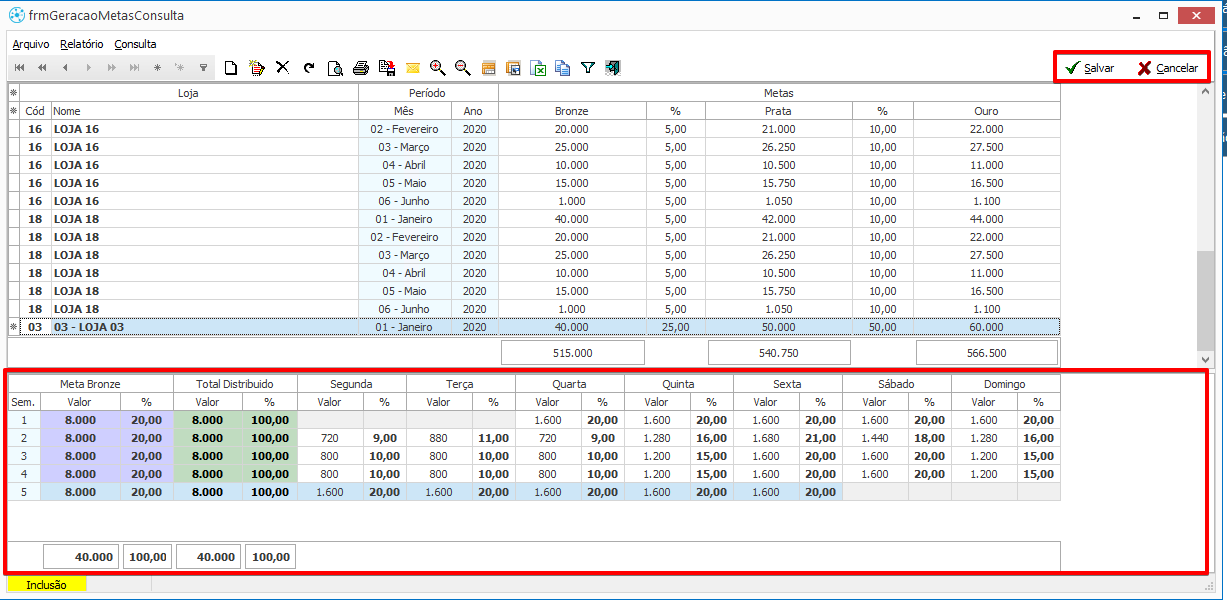The width and height of the screenshot is (1227, 600).
Task: Open print preview from the toolbar
Action: (x=335, y=68)
